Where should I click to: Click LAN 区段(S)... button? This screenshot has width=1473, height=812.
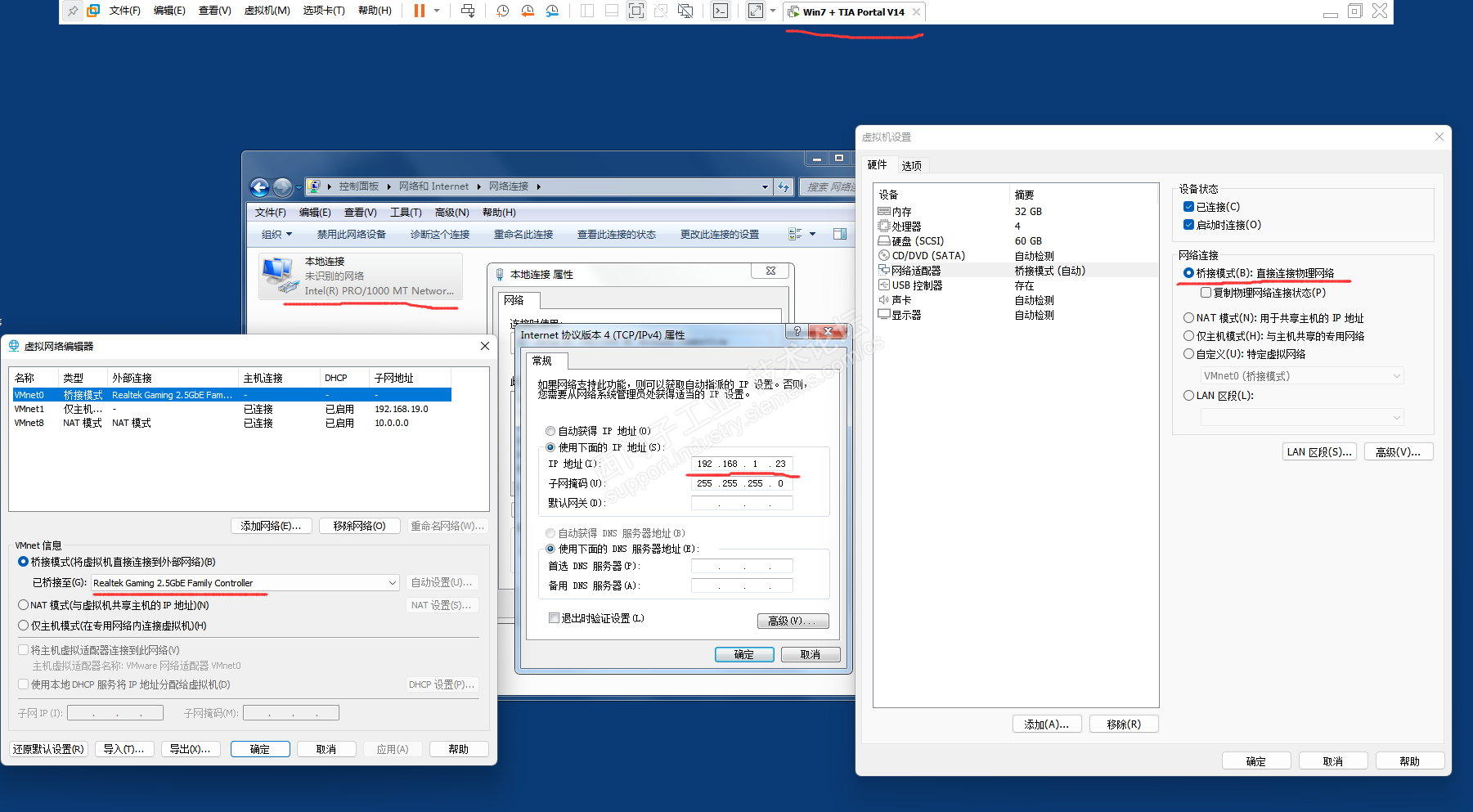1318,452
